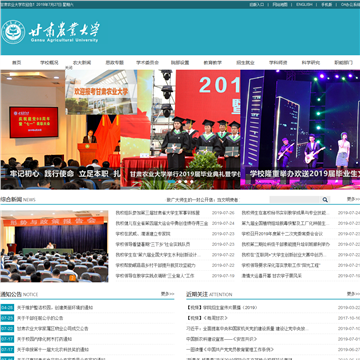
Task: Switch to the ENGLISH version
Action: tap(304, 5)
